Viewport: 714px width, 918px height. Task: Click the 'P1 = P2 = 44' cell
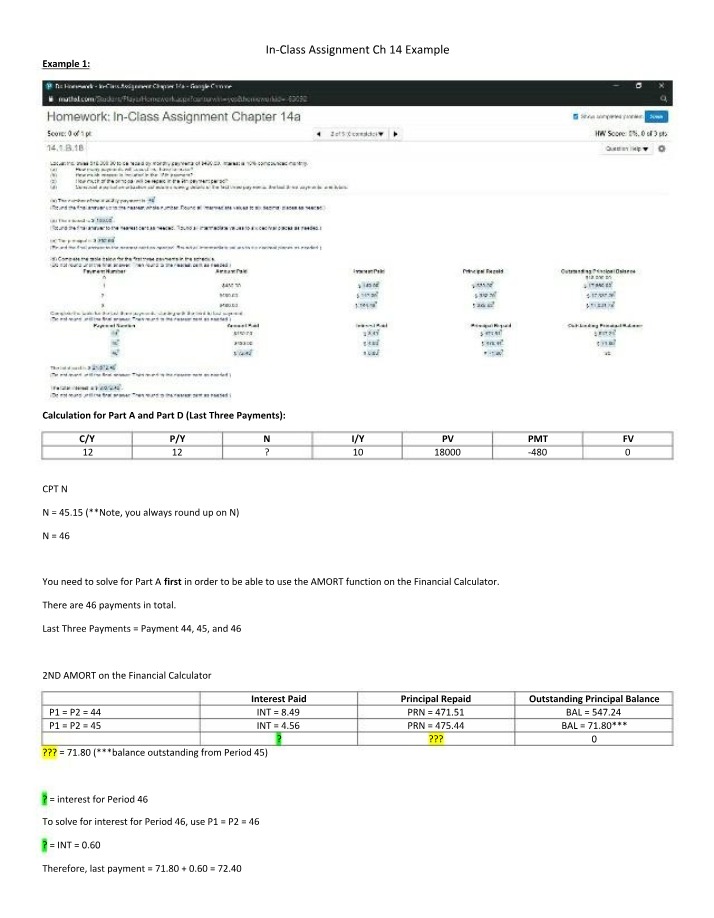121,712
